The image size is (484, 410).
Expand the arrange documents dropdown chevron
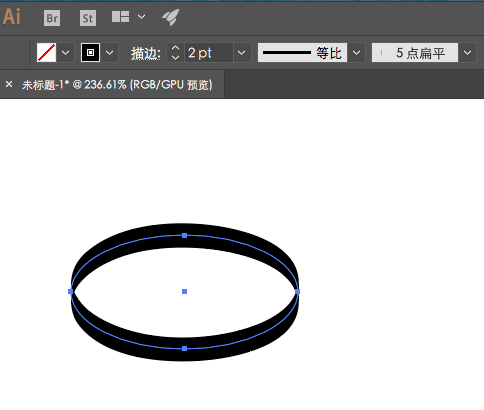[141, 17]
